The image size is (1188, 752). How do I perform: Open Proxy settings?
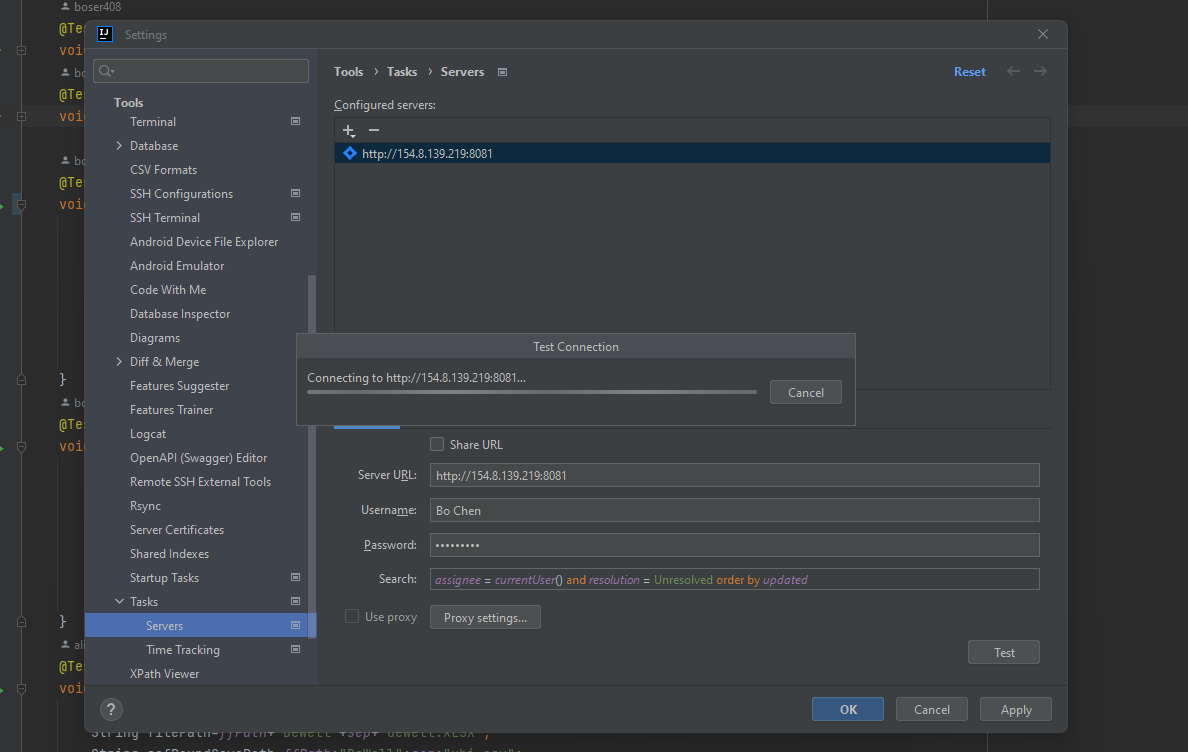pos(485,617)
